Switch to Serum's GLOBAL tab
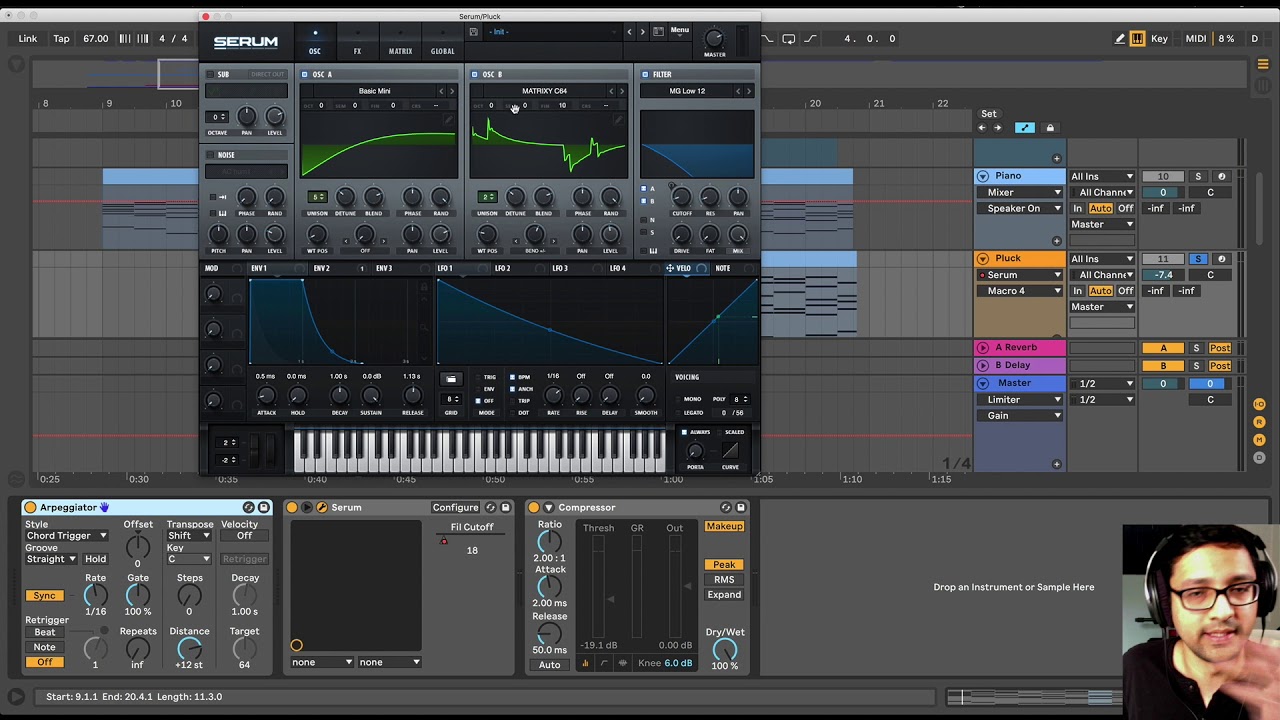1280x720 pixels. click(442, 42)
